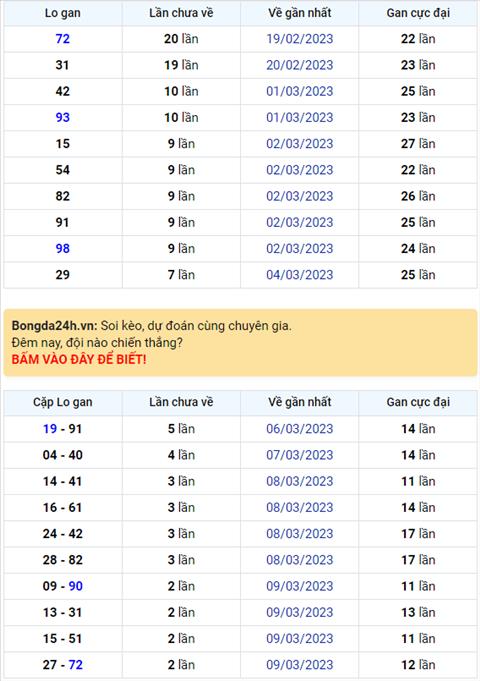Image resolution: width=480 pixels, height=681 pixels.
Task: Select the pair 04 - 40
Action: pos(63,455)
